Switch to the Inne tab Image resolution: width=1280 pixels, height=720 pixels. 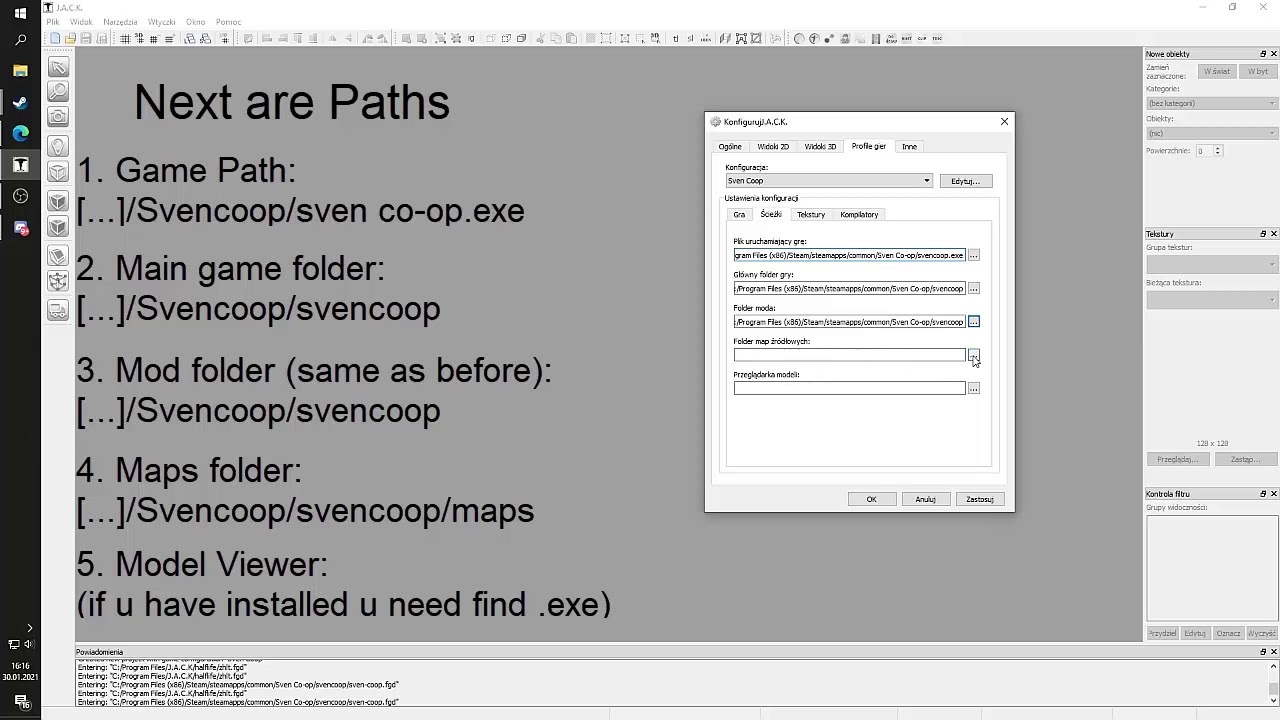coord(909,147)
